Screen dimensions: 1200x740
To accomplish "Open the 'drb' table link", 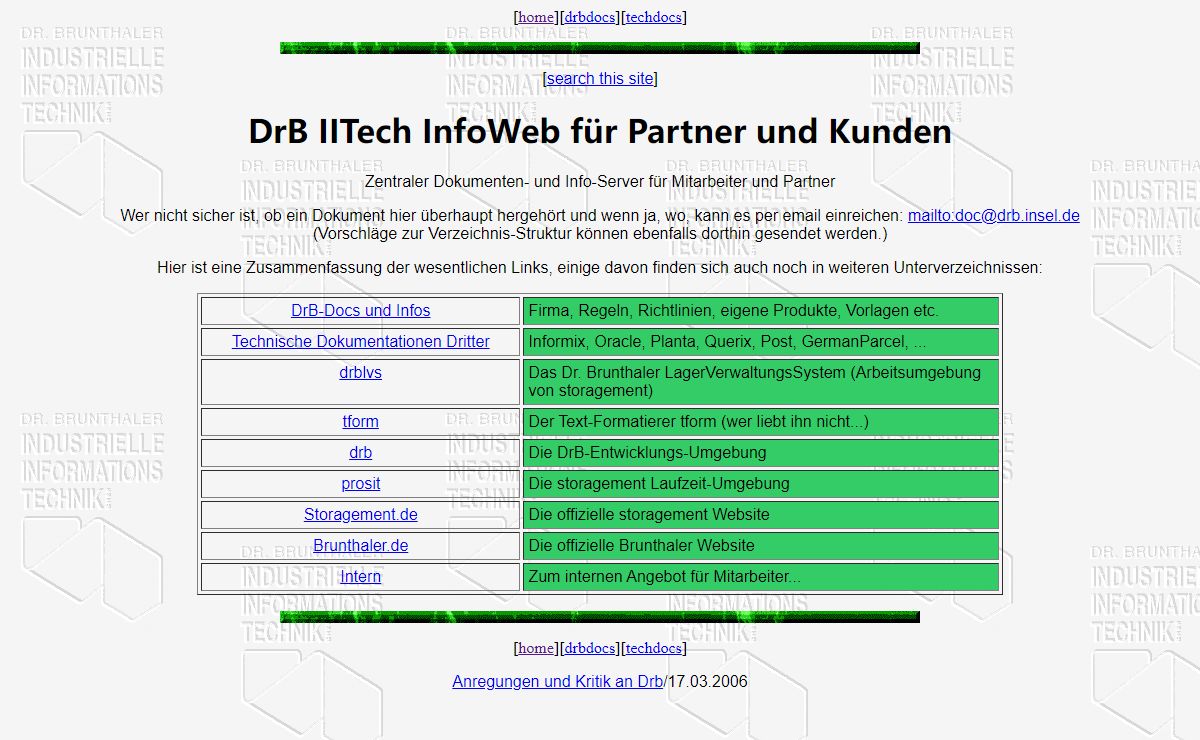I will tap(361, 453).
